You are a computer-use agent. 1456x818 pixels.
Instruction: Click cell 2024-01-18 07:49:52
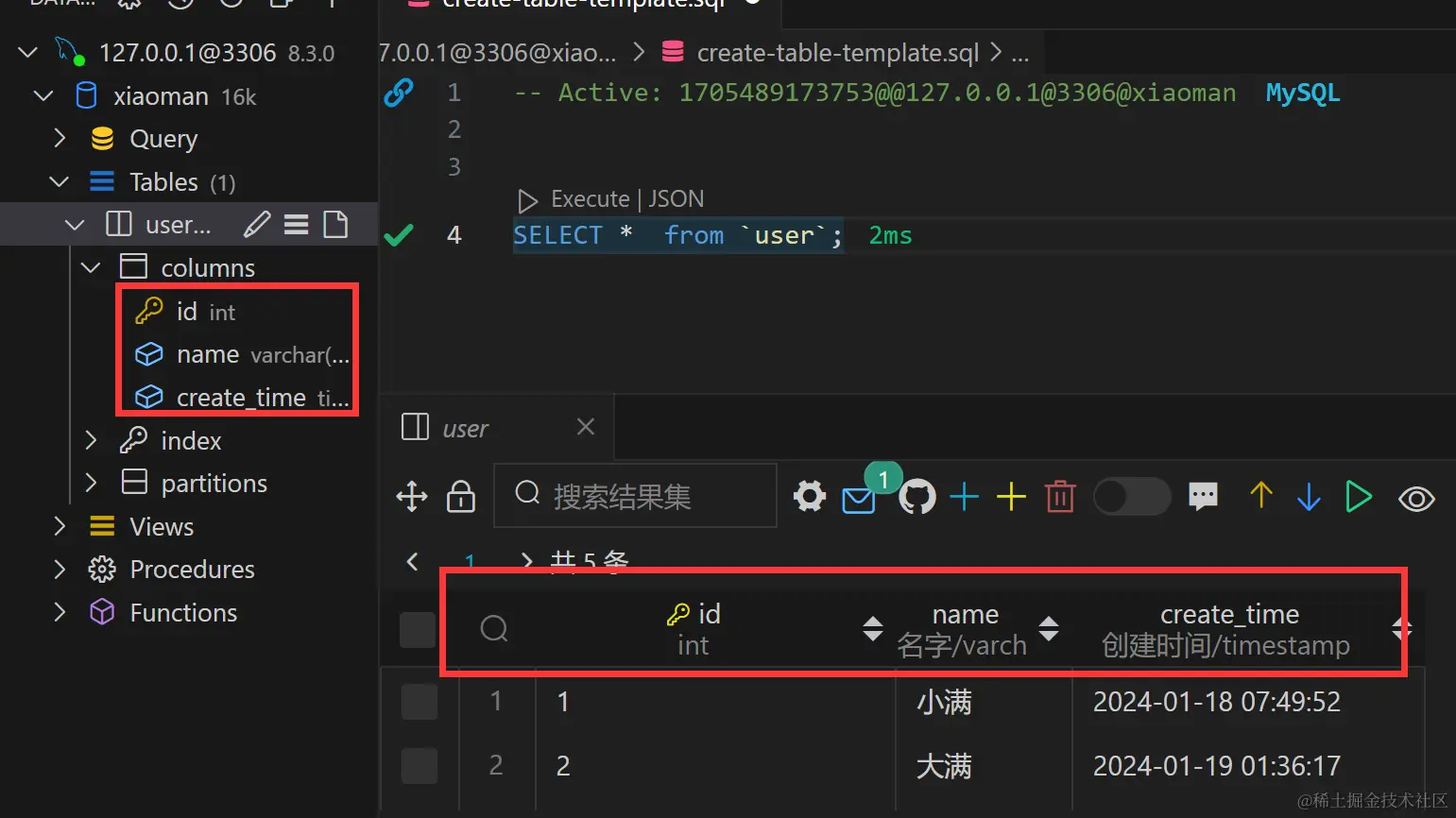coord(1246,702)
